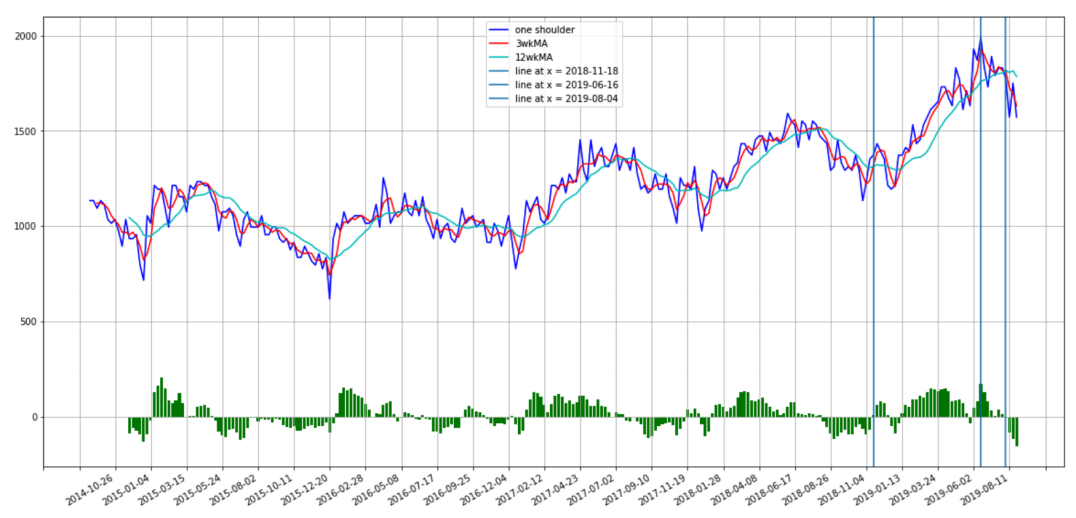This screenshot has height=518, width=1076.
Task: Click x-axis date '2015-03-15'
Action: click(x=162, y=488)
